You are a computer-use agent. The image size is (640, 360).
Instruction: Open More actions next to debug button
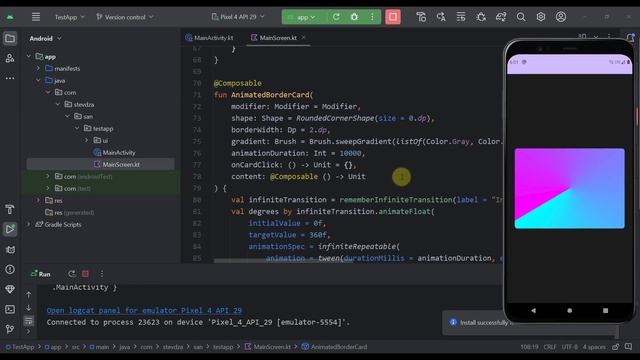coord(372,17)
